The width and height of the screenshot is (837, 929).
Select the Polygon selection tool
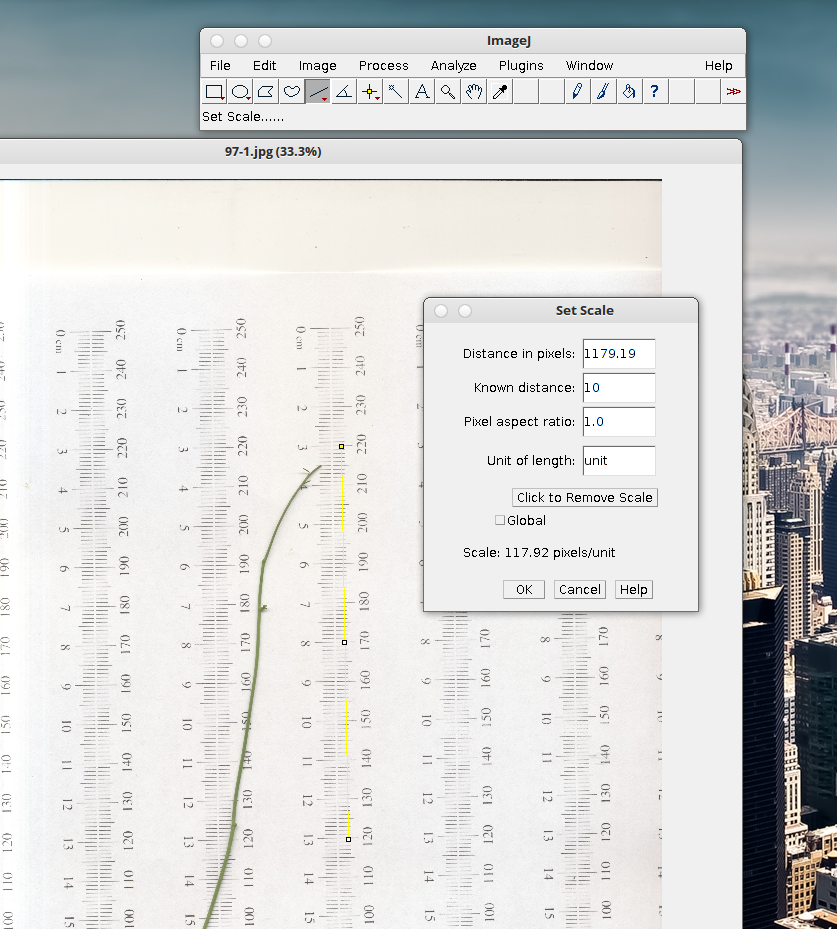coord(266,92)
